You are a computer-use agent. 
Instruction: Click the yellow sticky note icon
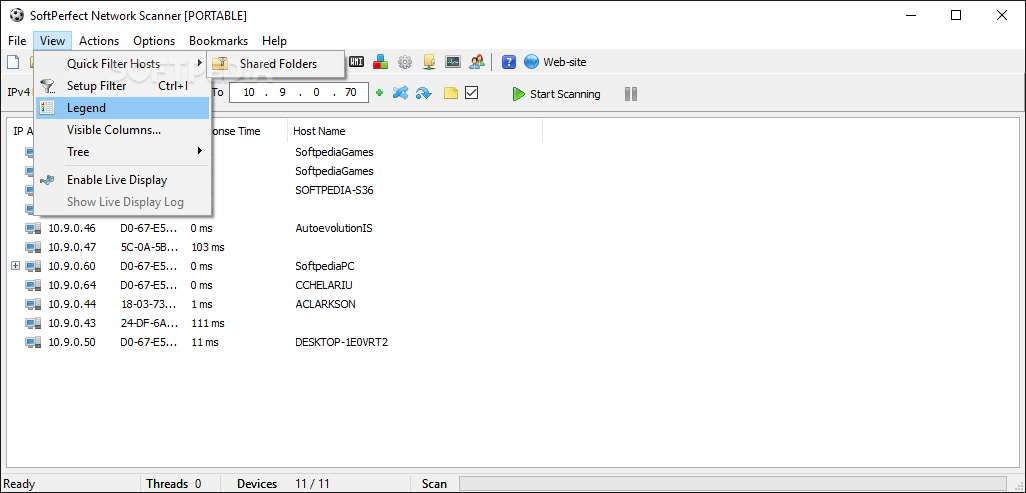tap(451, 93)
